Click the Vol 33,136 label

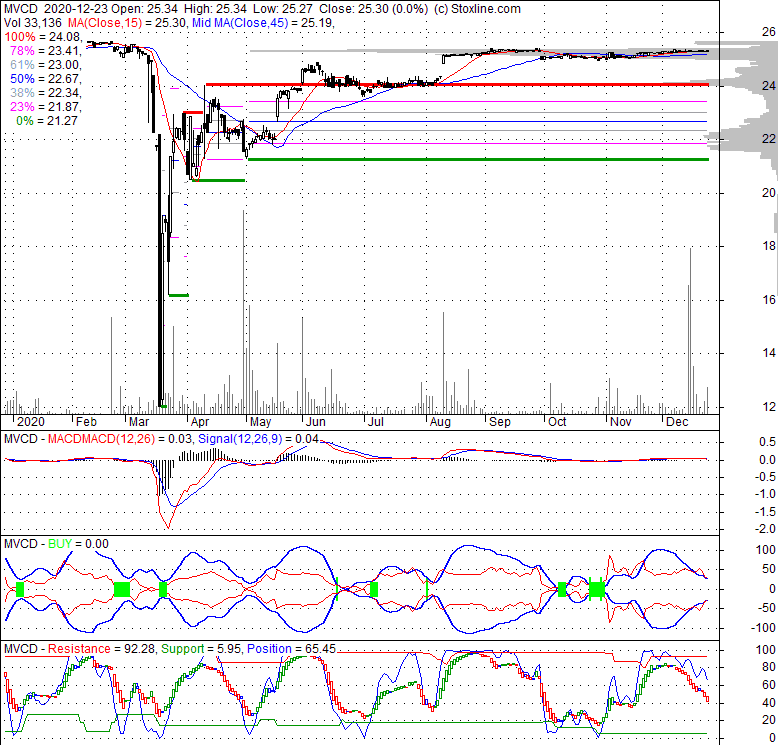[33, 23]
